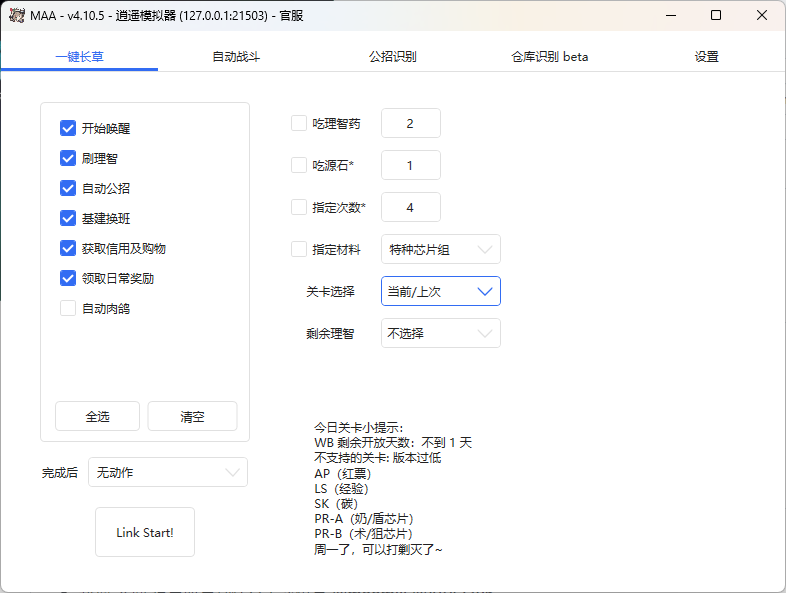Open the 特种芯片组 material dropdown
Screen dimensions: 786x593
pos(441,249)
